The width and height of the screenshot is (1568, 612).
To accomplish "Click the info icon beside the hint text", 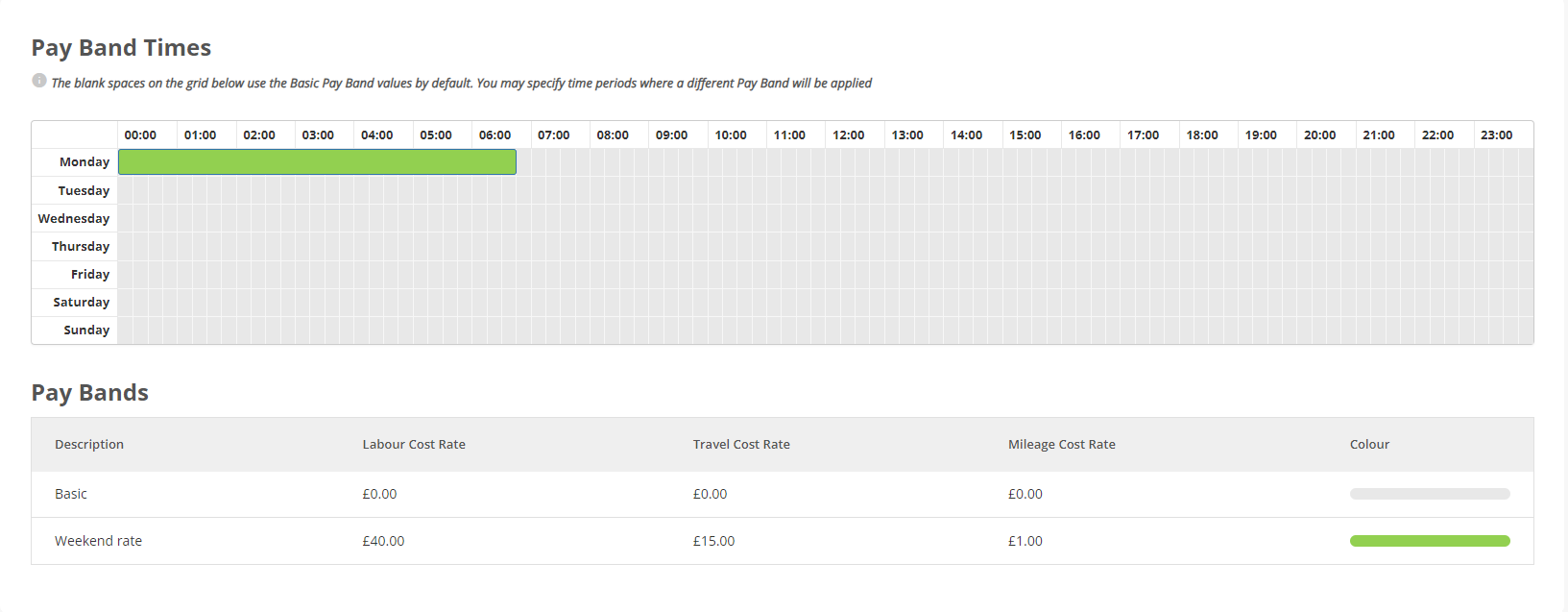I will (x=39, y=81).
